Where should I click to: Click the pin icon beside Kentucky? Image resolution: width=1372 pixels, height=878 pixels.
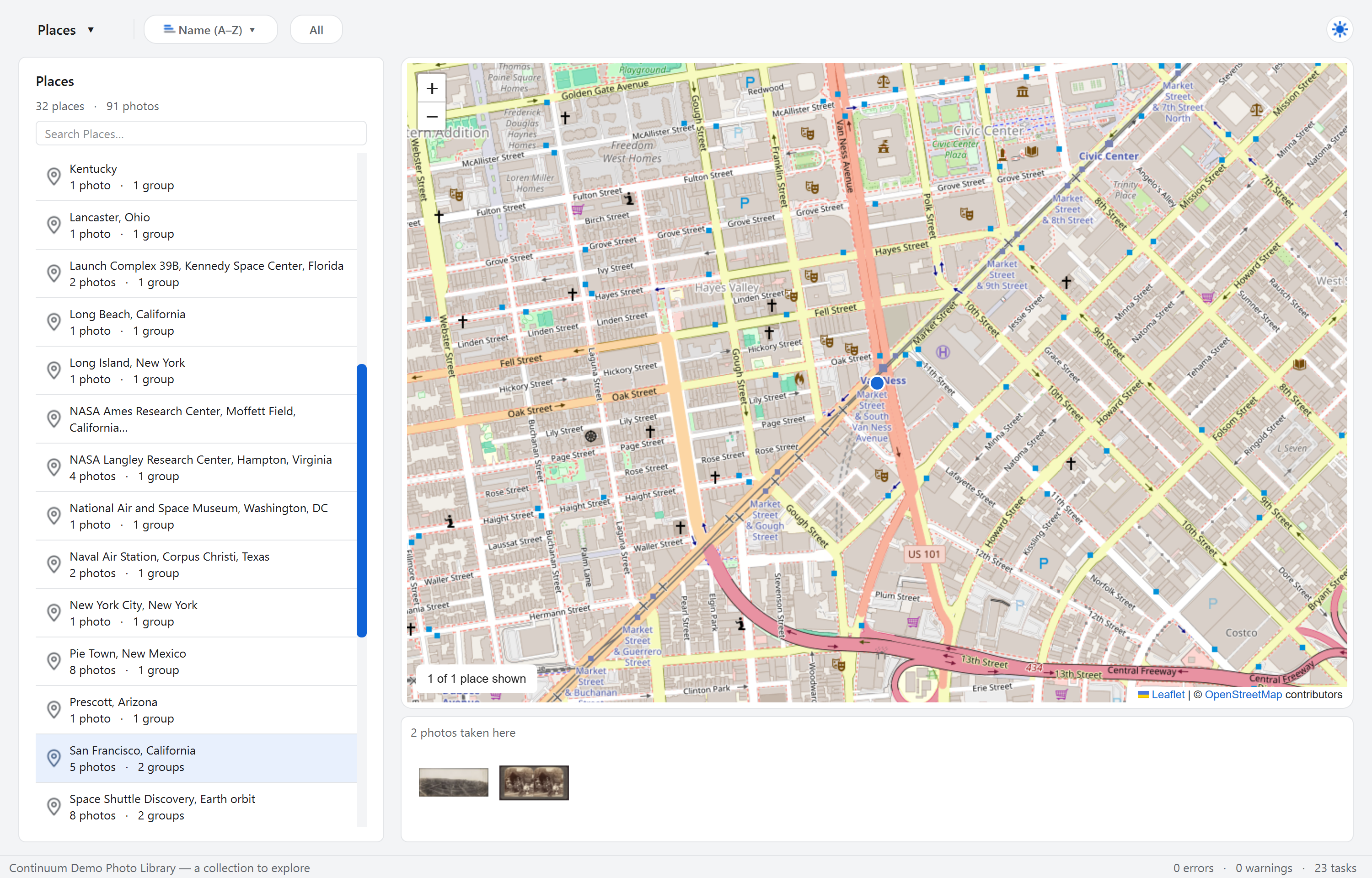point(54,177)
